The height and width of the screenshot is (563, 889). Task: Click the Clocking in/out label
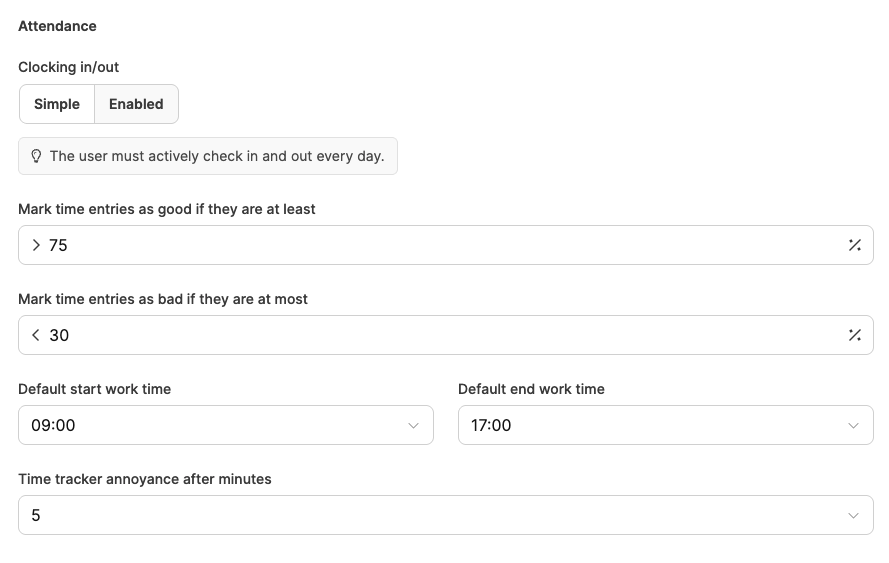point(69,67)
